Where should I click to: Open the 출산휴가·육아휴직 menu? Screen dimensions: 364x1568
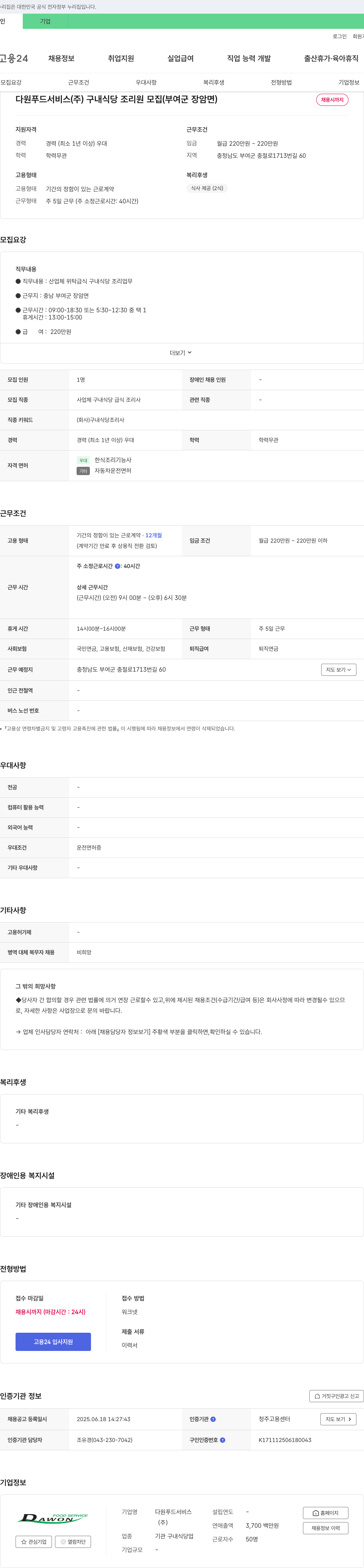pos(331,58)
